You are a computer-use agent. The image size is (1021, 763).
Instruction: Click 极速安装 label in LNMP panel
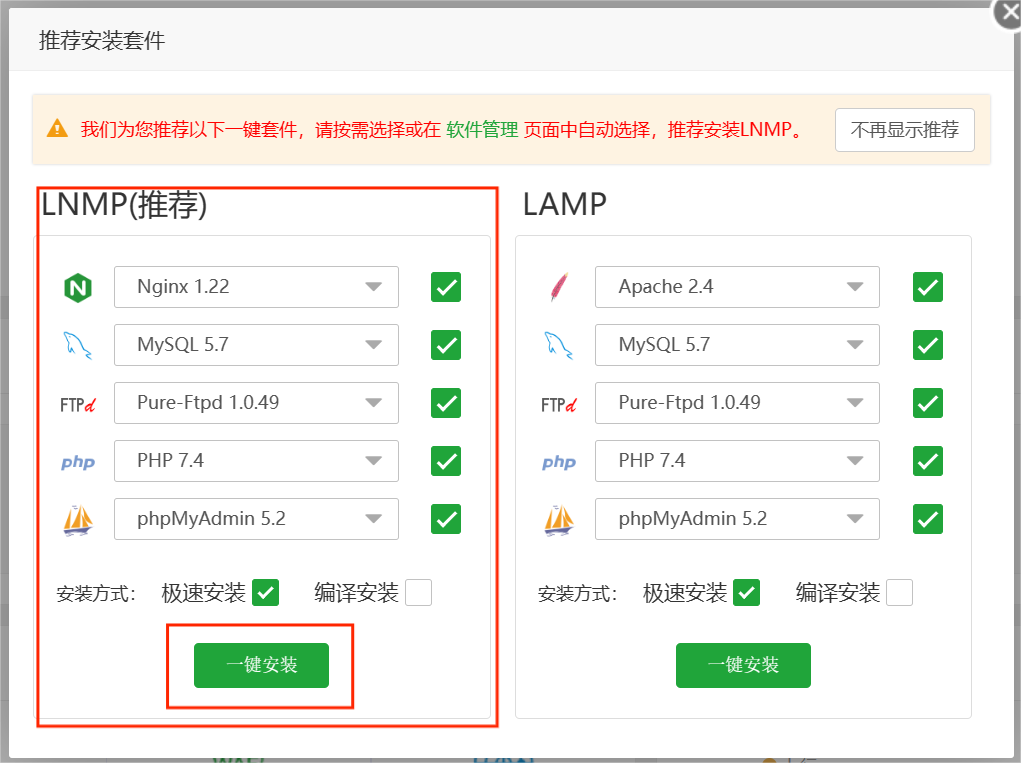203,593
